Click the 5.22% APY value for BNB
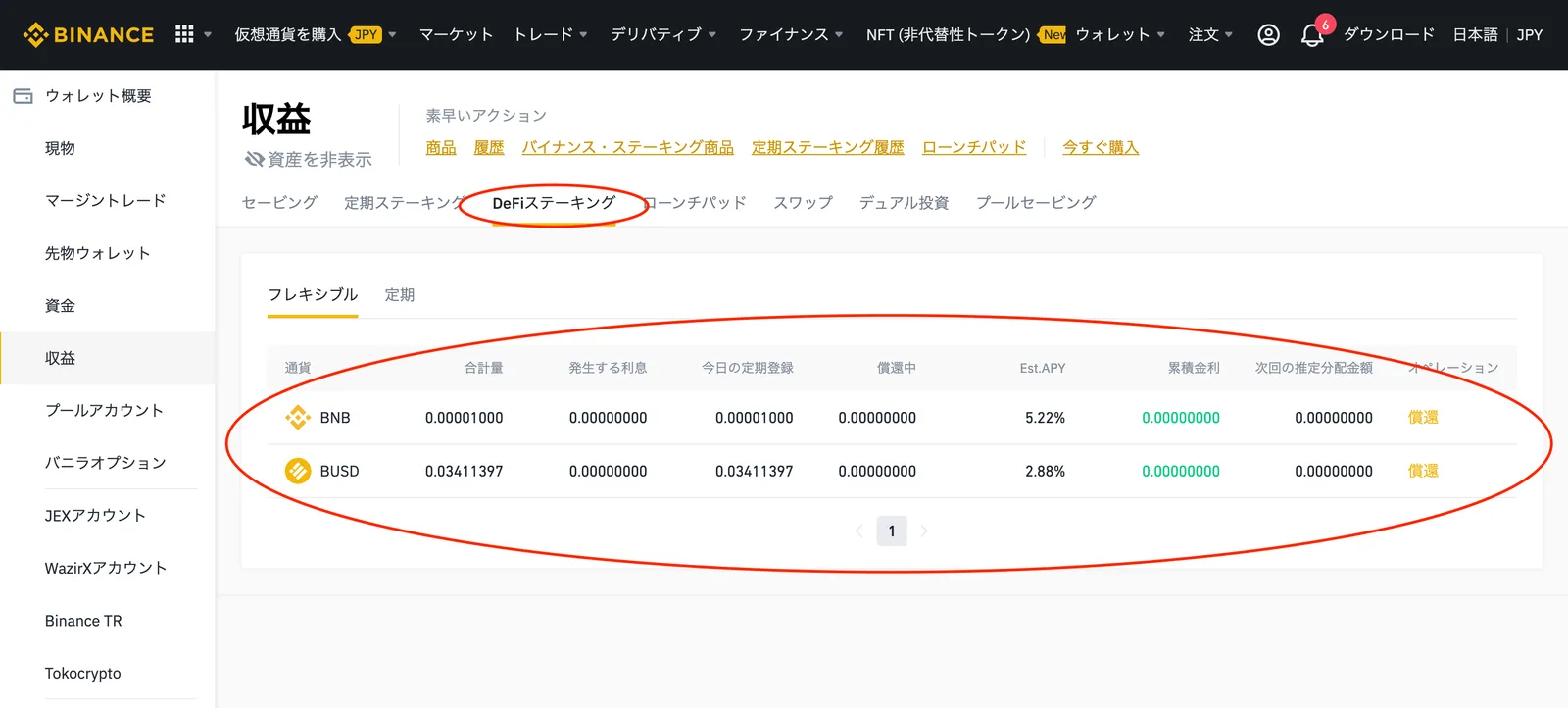Image resolution: width=1568 pixels, height=708 pixels. [x=1046, y=418]
